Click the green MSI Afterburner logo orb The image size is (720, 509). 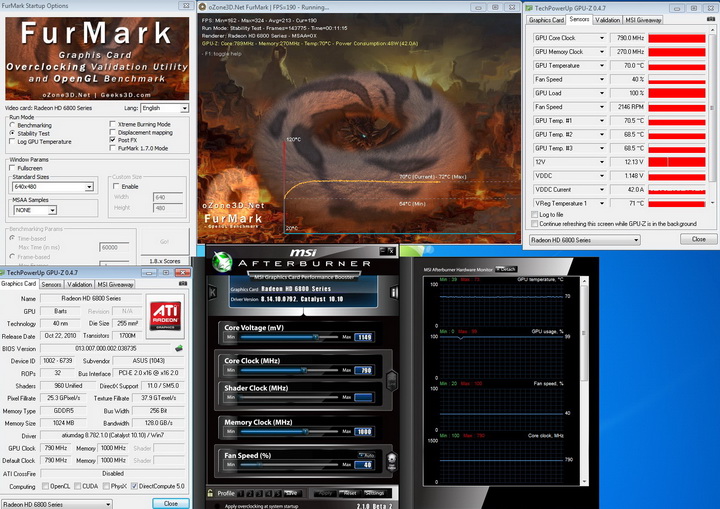pyautogui.click(x=222, y=262)
